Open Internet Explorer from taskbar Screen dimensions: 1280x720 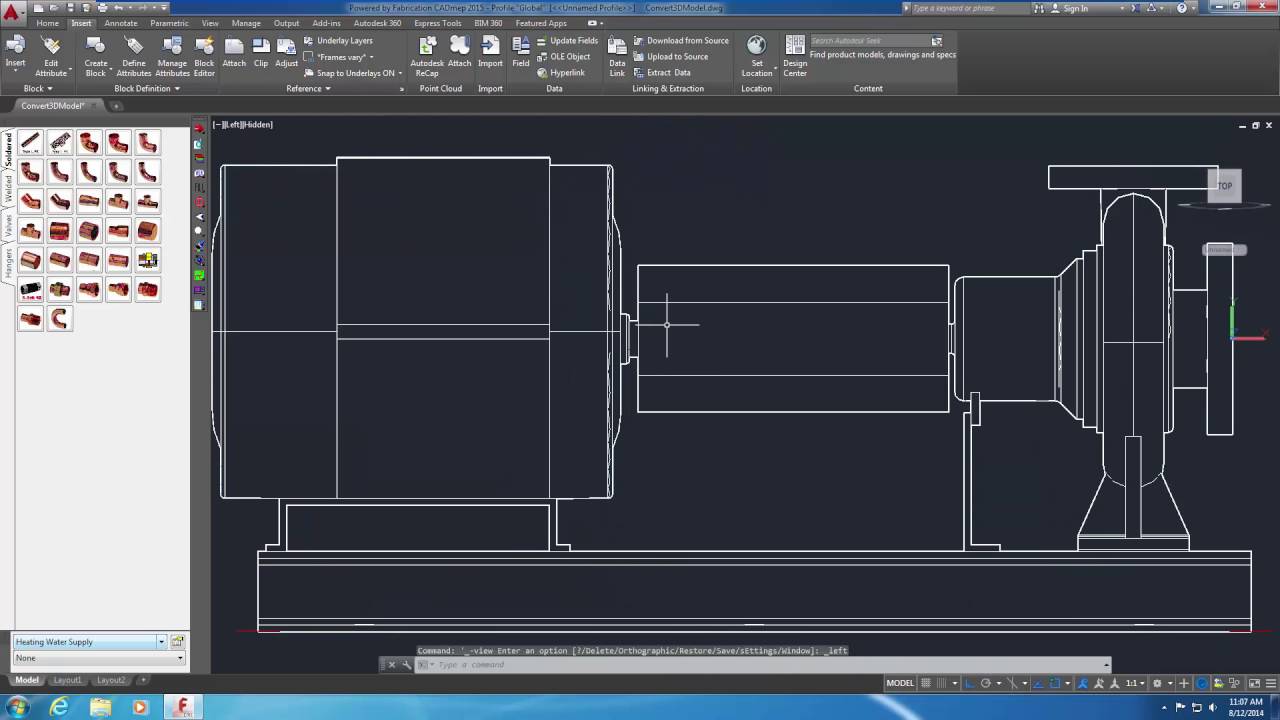click(59, 707)
